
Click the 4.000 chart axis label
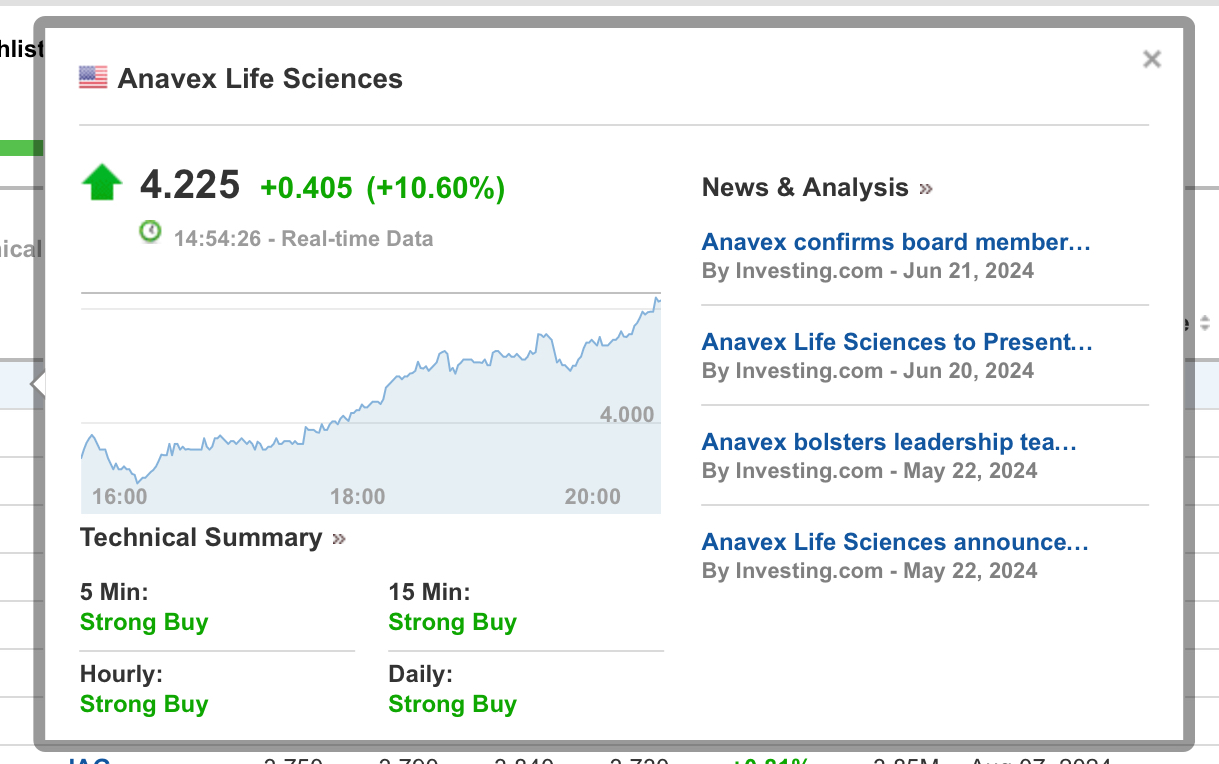pos(626,414)
